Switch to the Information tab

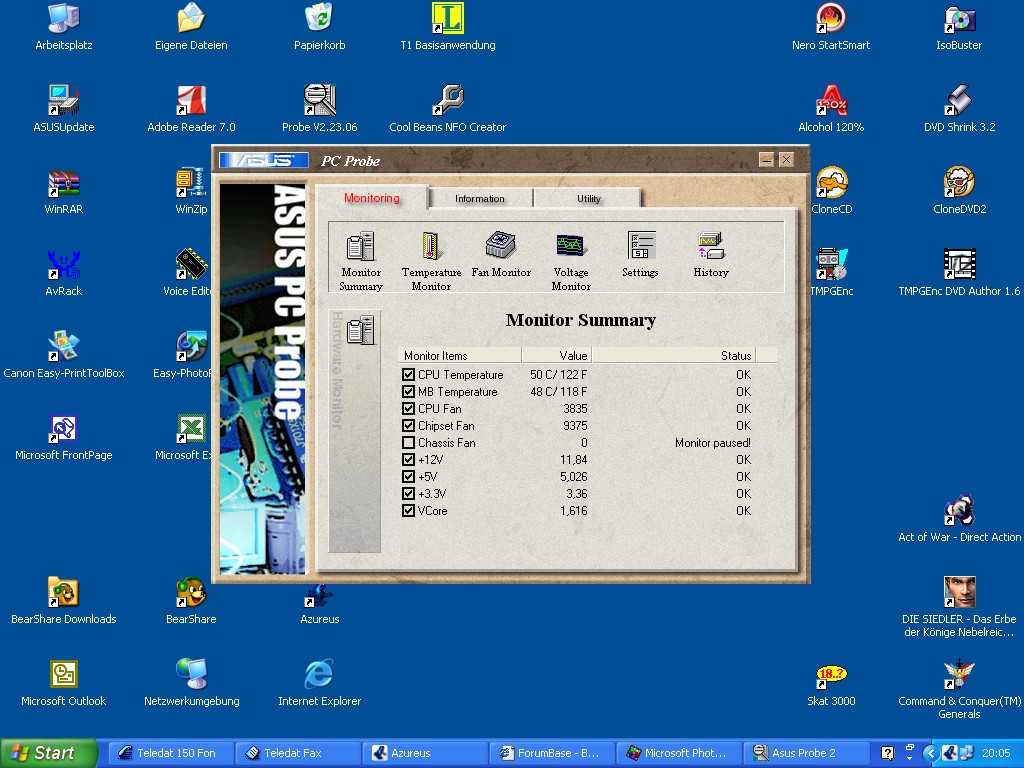click(x=480, y=199)
